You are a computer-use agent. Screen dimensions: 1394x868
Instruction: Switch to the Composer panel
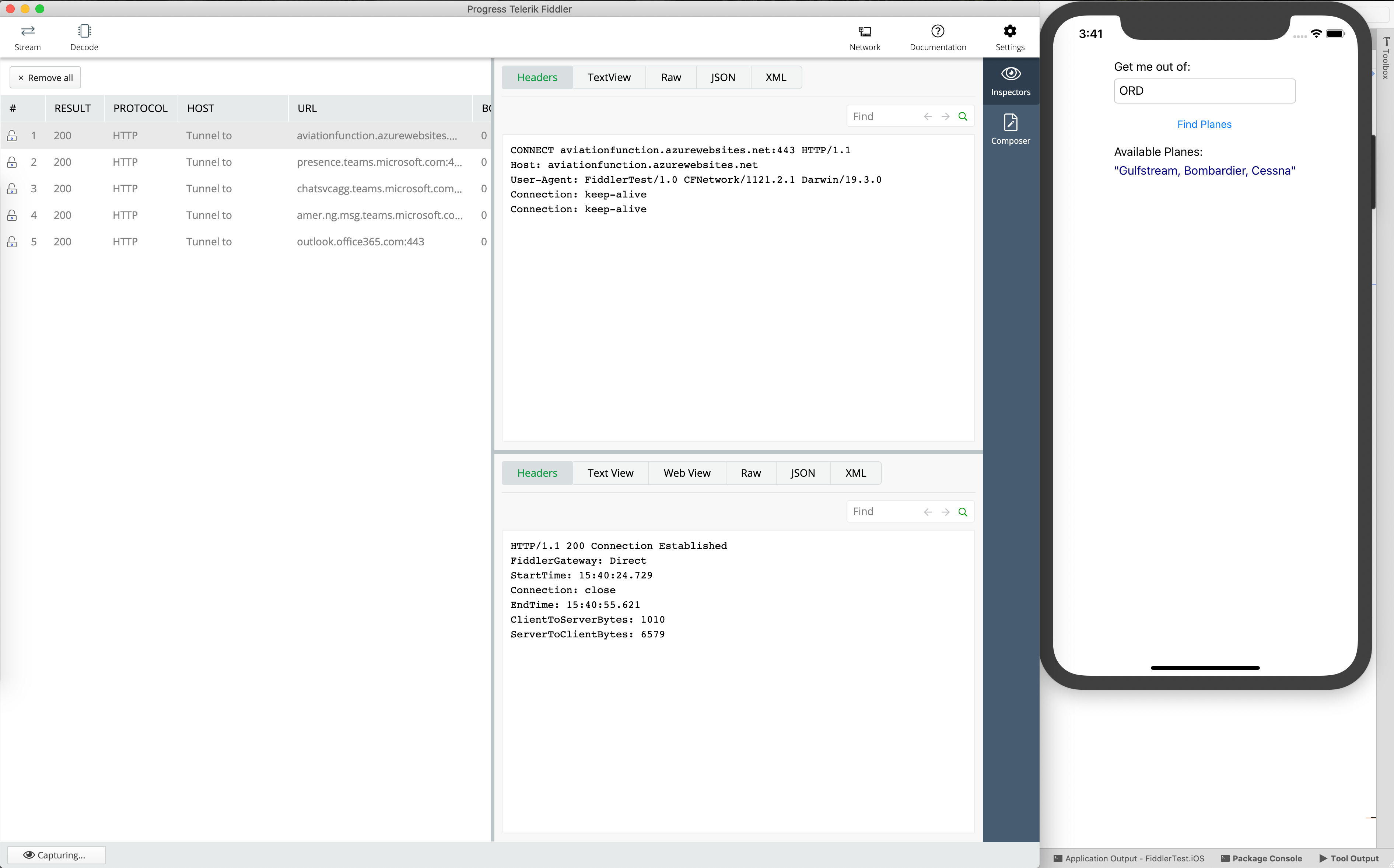pos(1011,129)
